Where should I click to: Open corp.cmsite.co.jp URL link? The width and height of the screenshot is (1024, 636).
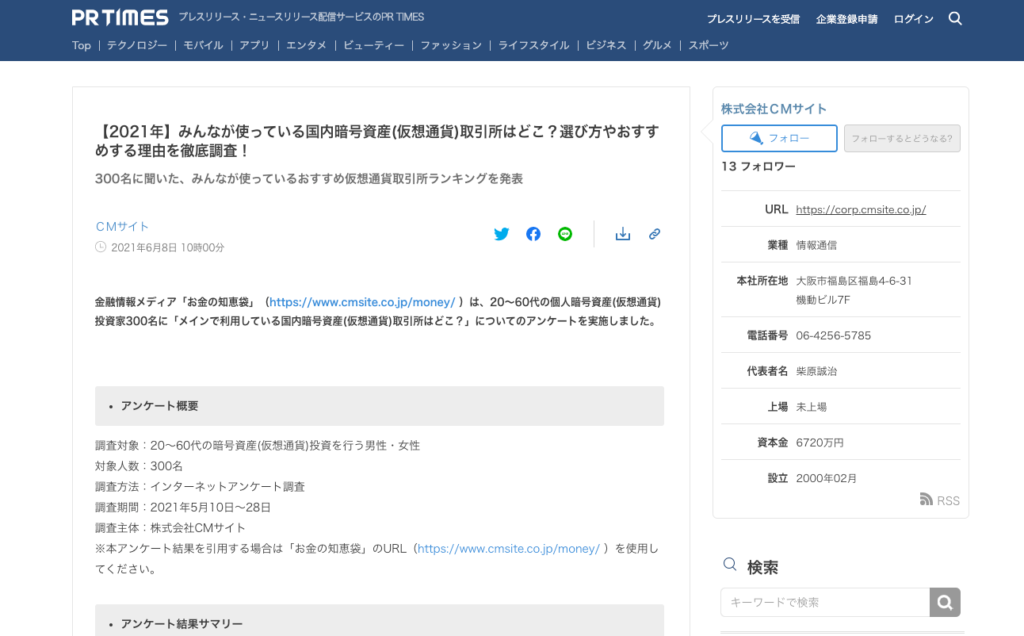[x=861, y=210]
